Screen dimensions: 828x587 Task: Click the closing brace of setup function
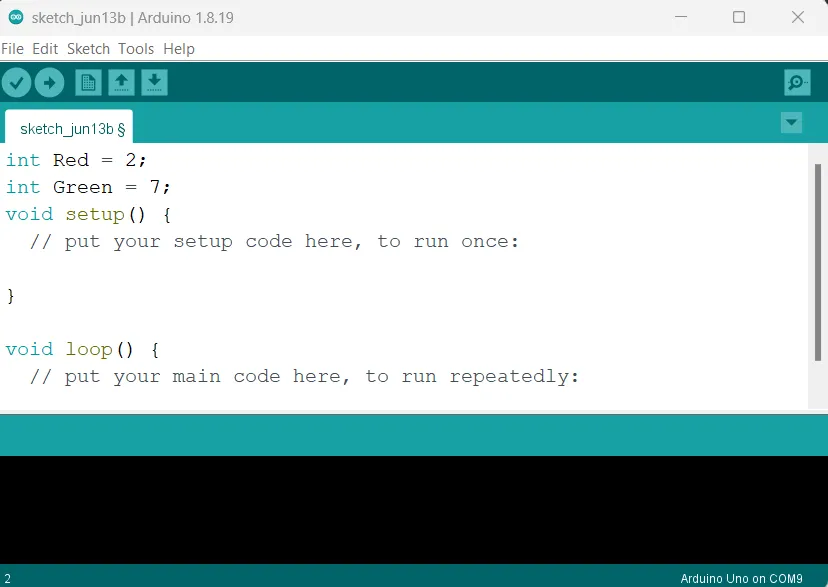coord(11,296)
